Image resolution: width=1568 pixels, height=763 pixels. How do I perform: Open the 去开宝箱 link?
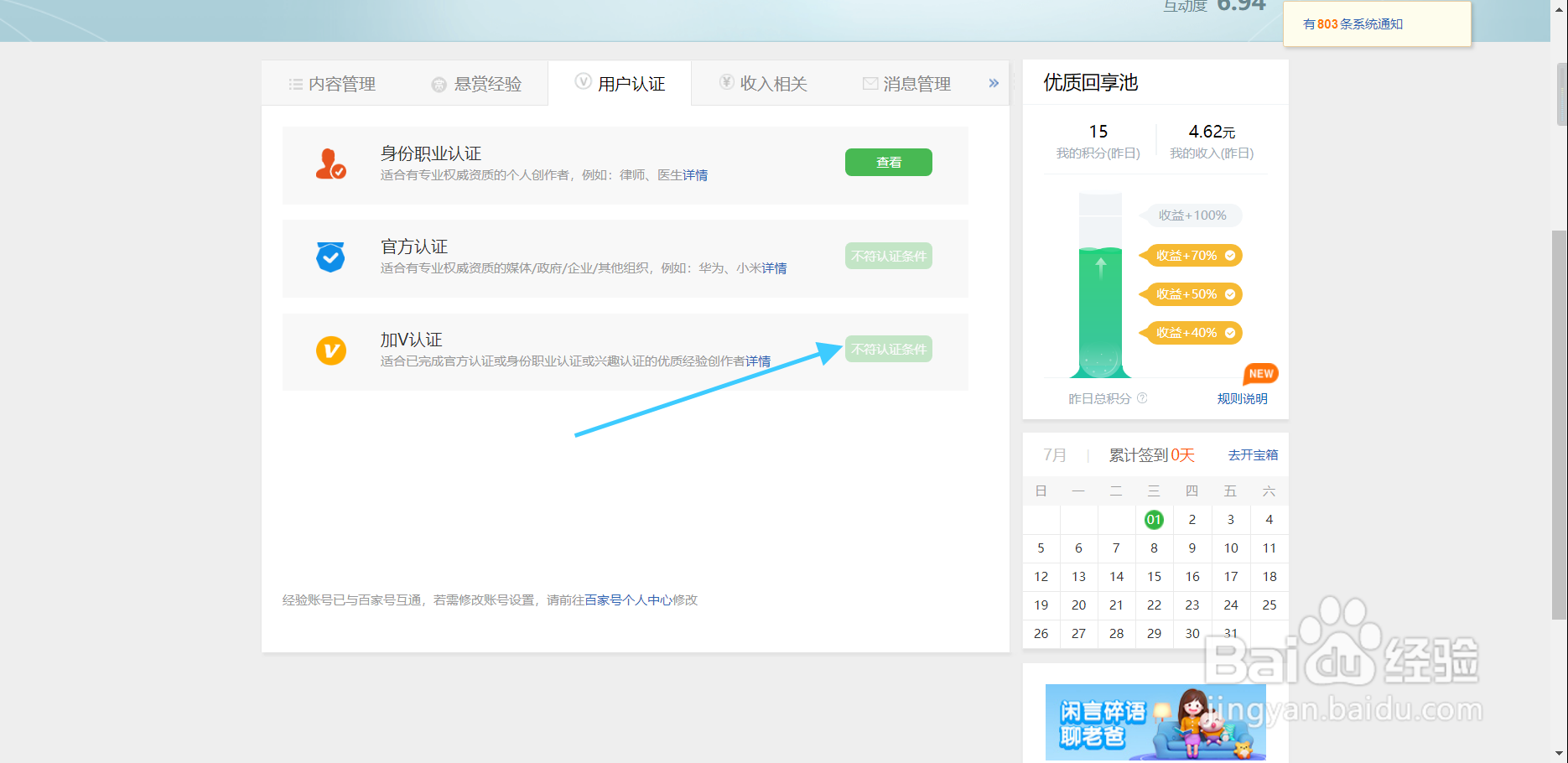click(1253, 455)
